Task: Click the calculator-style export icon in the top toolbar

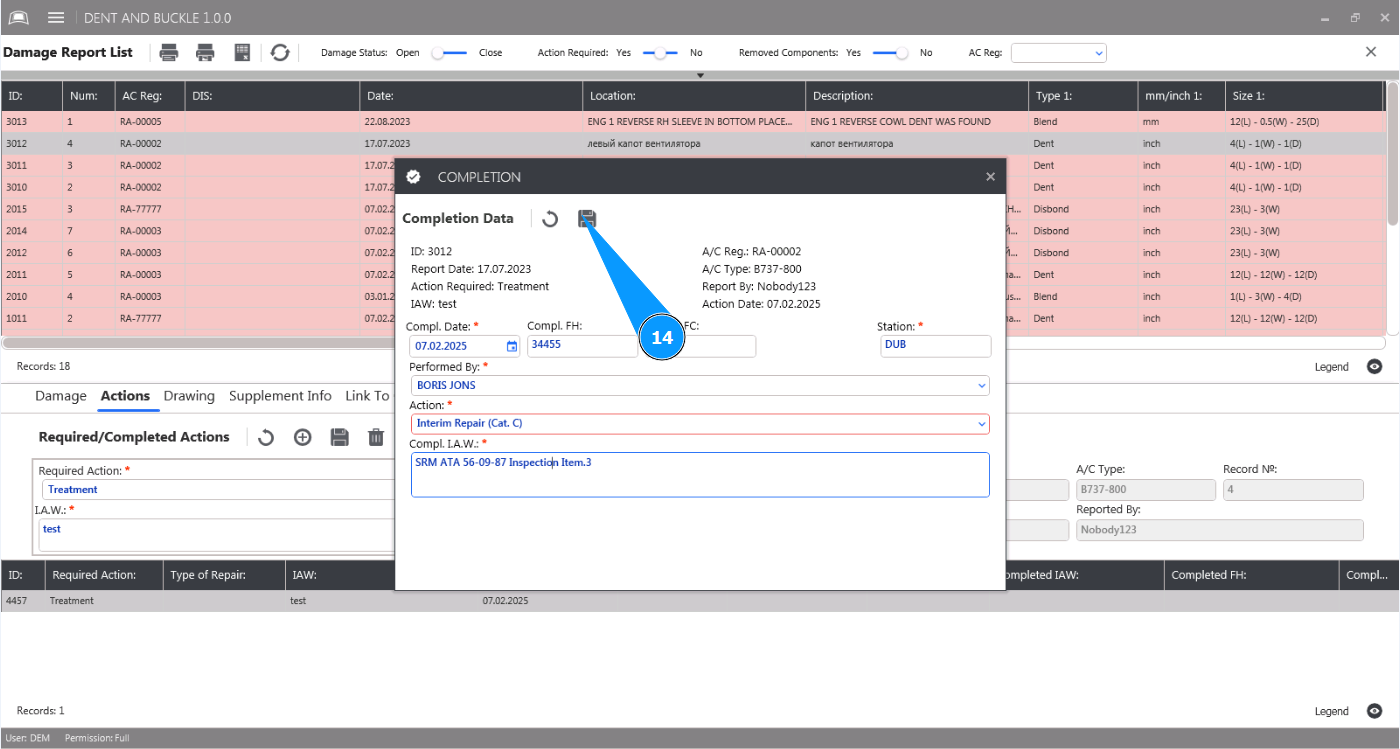Action: tap(242, 53)
